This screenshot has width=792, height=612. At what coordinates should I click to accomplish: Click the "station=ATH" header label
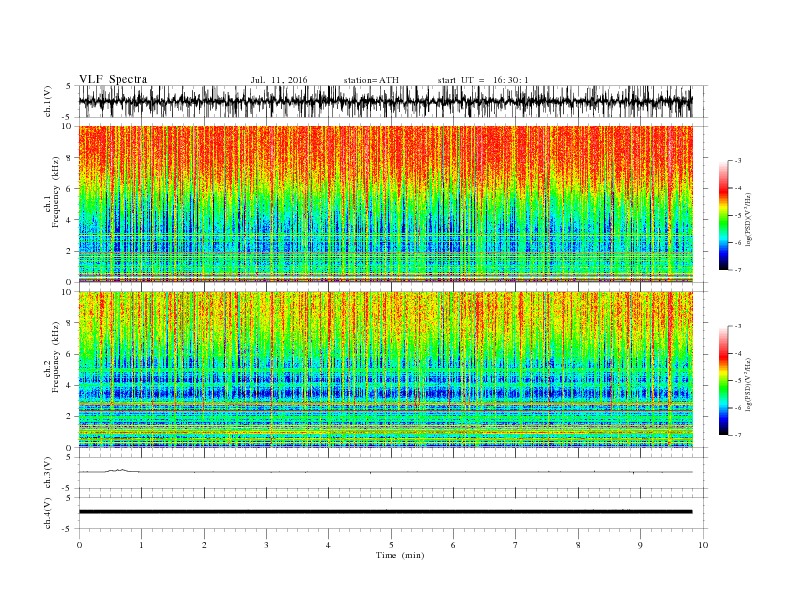371,80
